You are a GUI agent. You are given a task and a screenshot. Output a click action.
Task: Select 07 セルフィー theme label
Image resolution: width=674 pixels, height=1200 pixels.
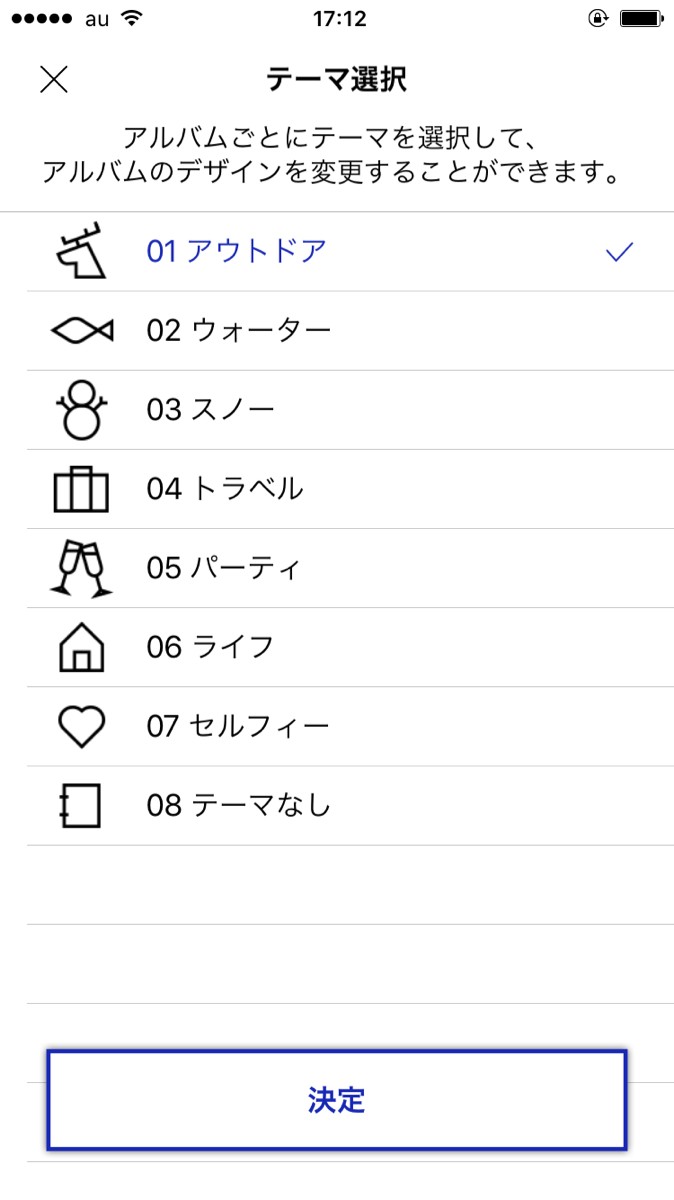coord(238,726)
